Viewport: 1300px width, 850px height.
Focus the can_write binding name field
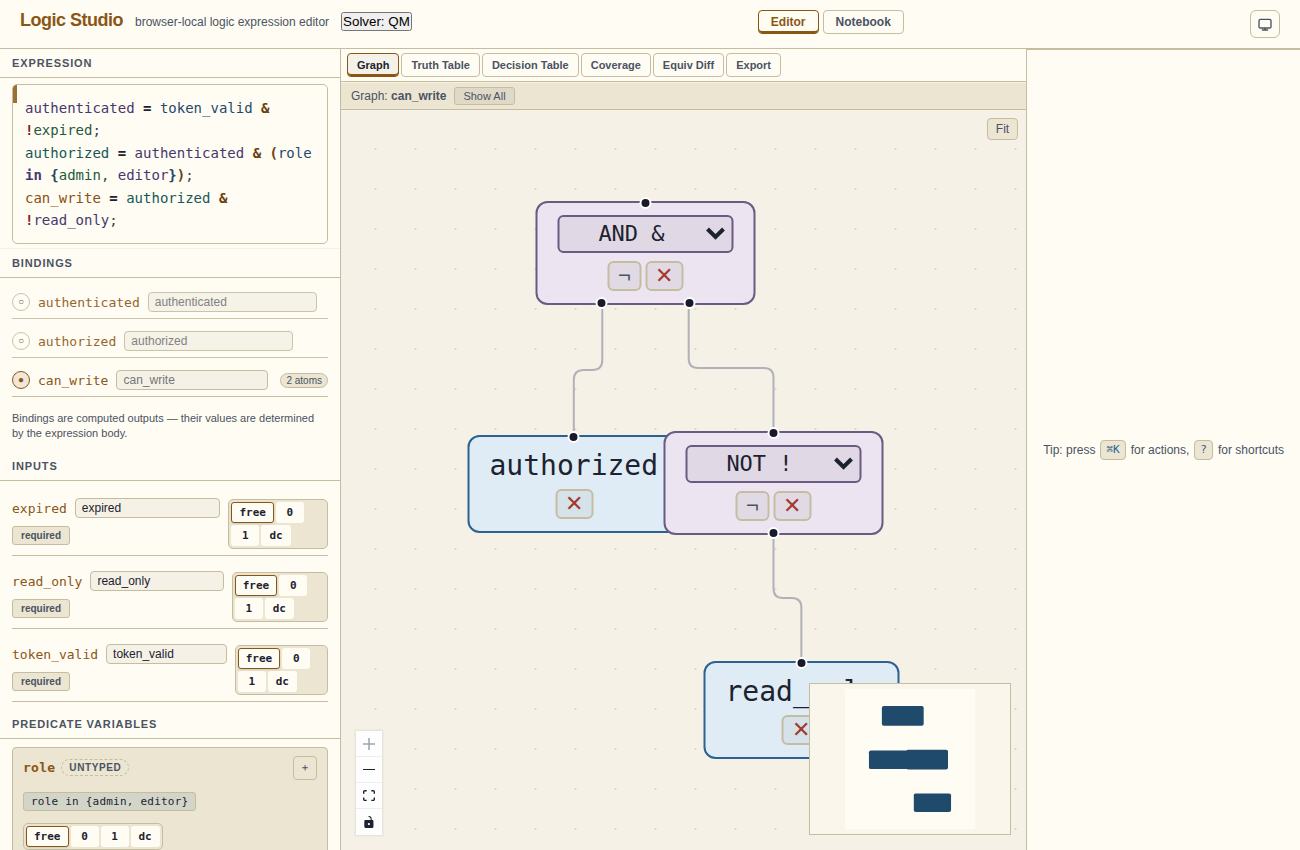[192, 380]
